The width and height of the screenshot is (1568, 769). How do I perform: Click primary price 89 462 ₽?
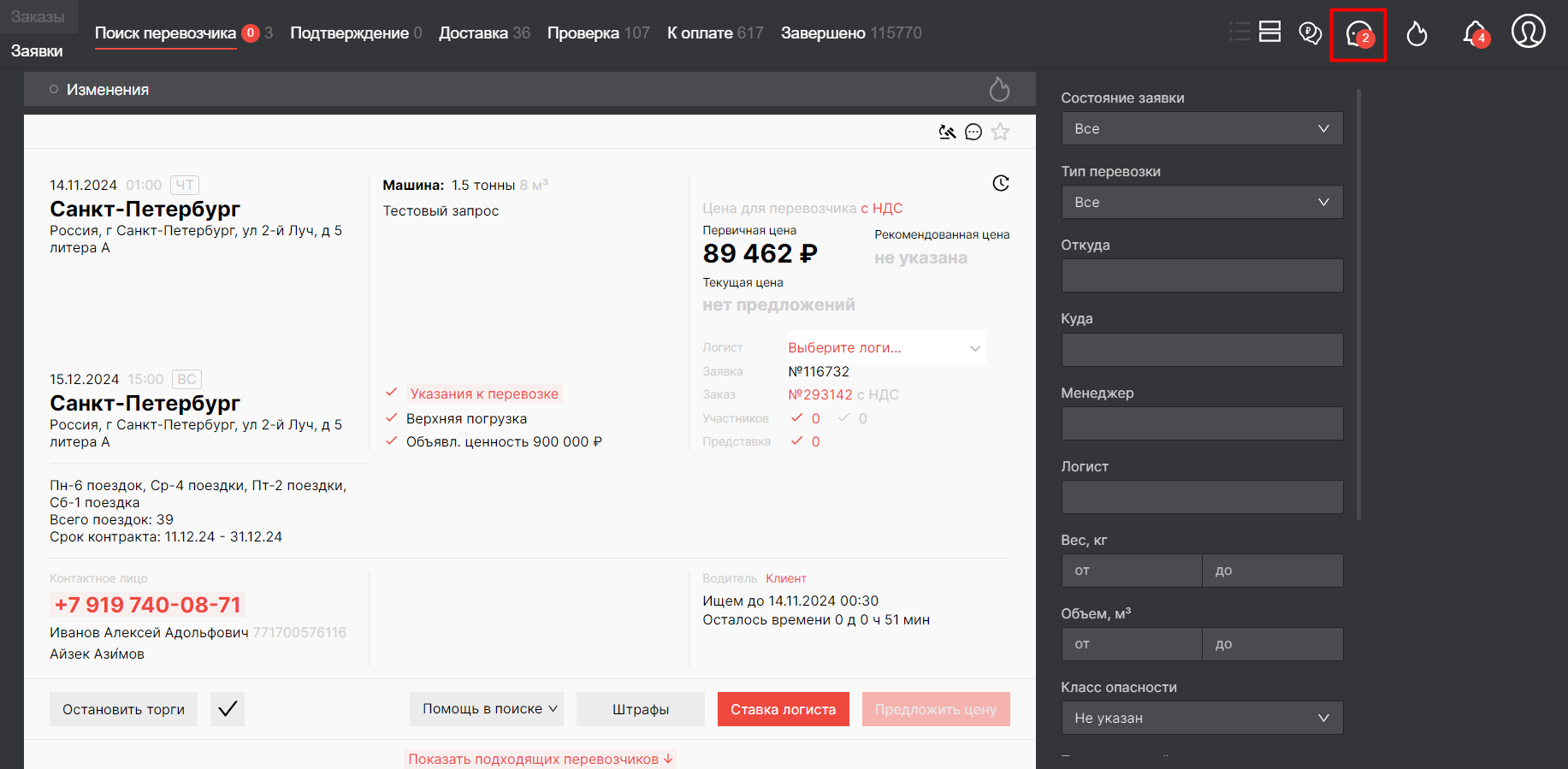(760, 253)
